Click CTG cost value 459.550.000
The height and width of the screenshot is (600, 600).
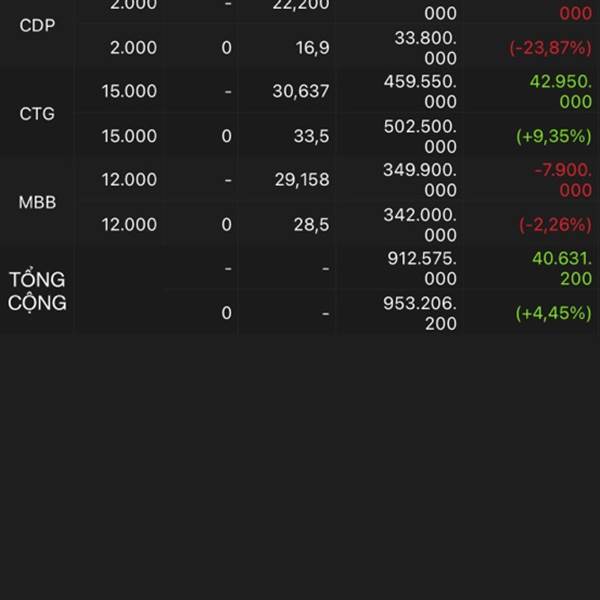pyautogui.click(x=420, y=91)
